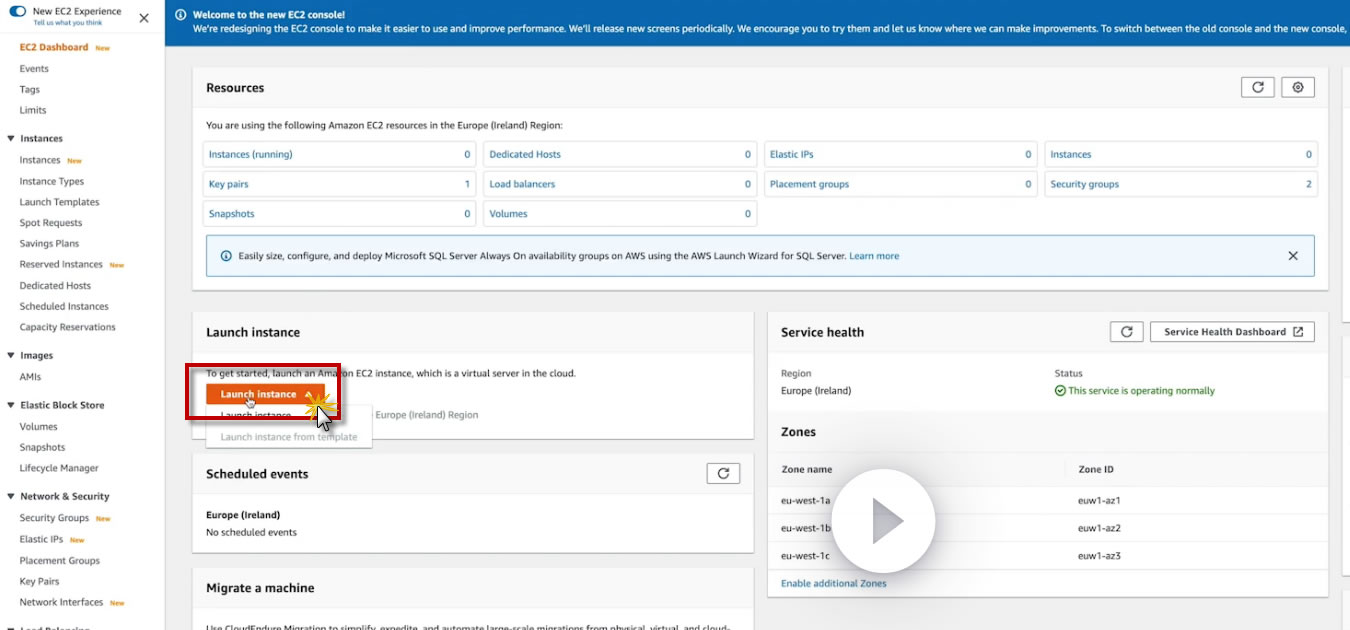
Task: Choose Launch instance from template option
Action: (x=288, y=437)
